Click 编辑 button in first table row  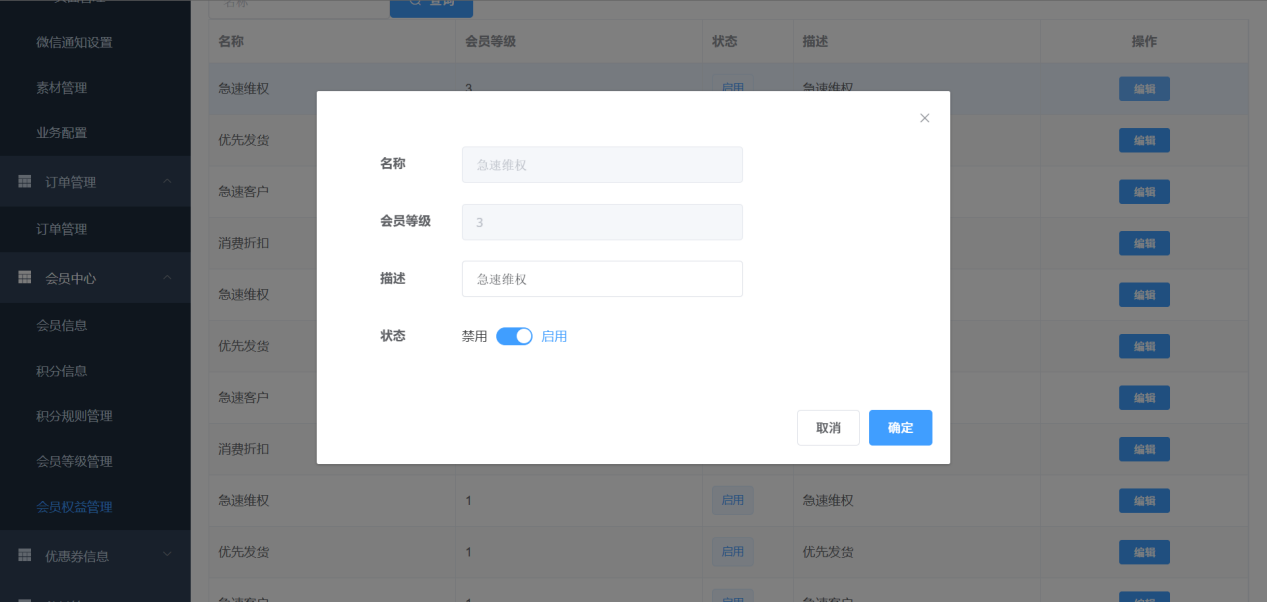click(1144, 89)
